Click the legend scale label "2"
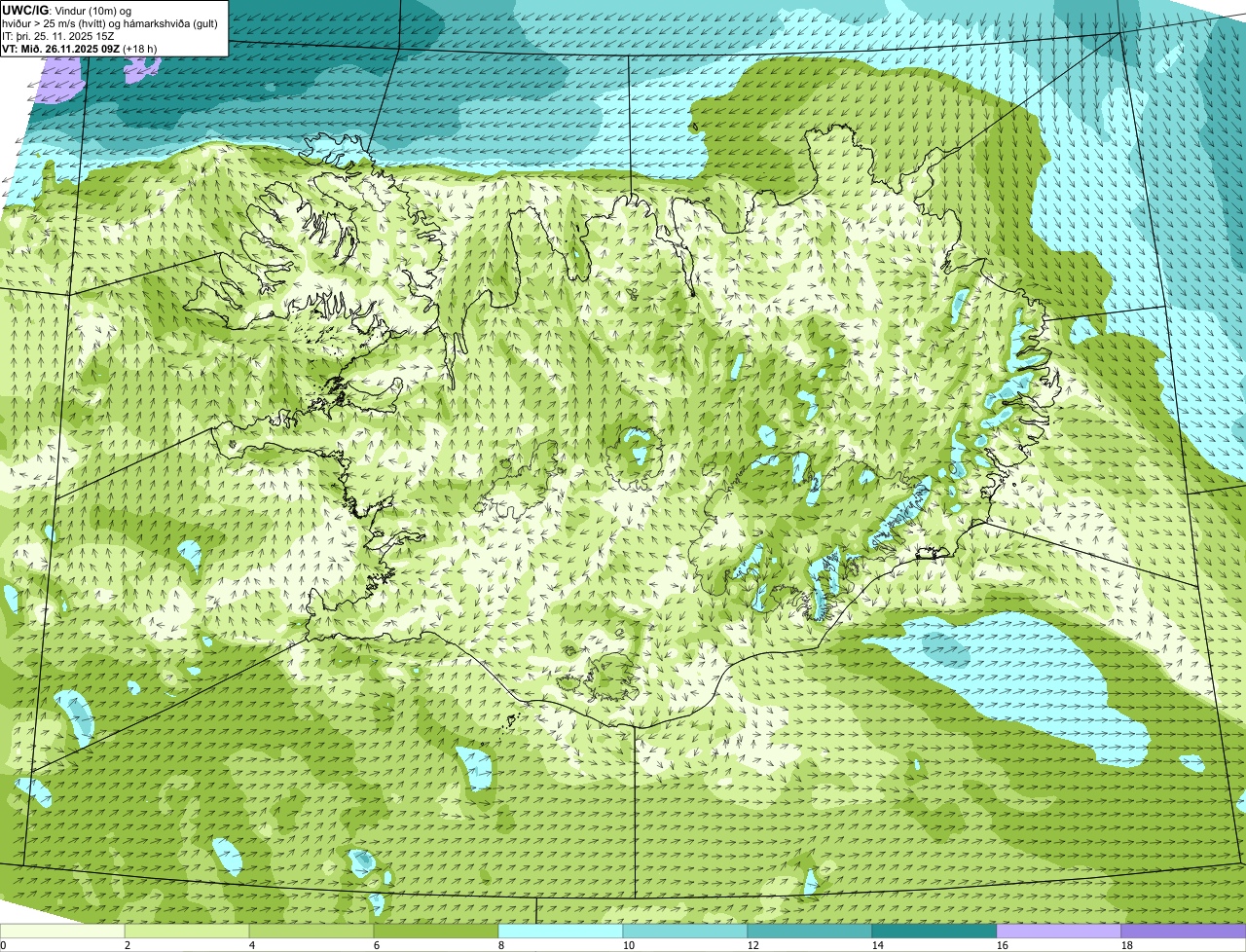This screenshot has height=952, width=1246. (128, 945)
